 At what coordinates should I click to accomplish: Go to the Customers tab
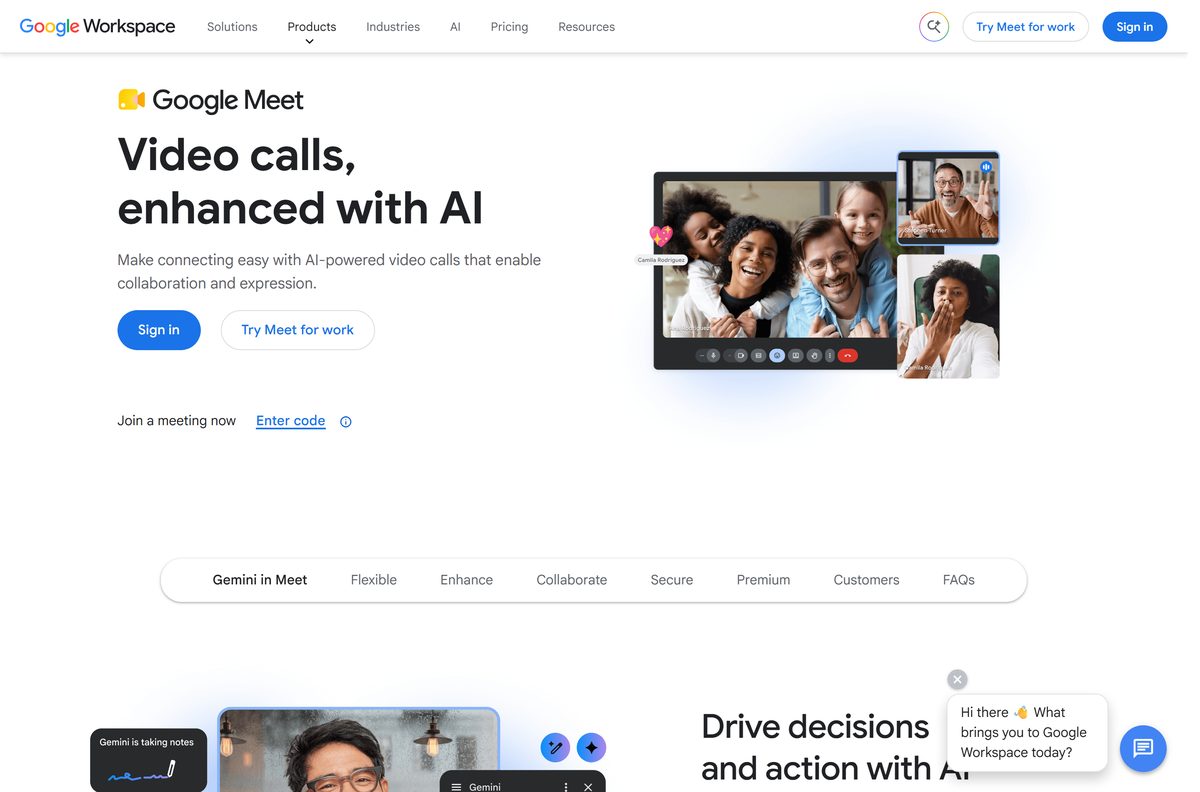point(866,580)
